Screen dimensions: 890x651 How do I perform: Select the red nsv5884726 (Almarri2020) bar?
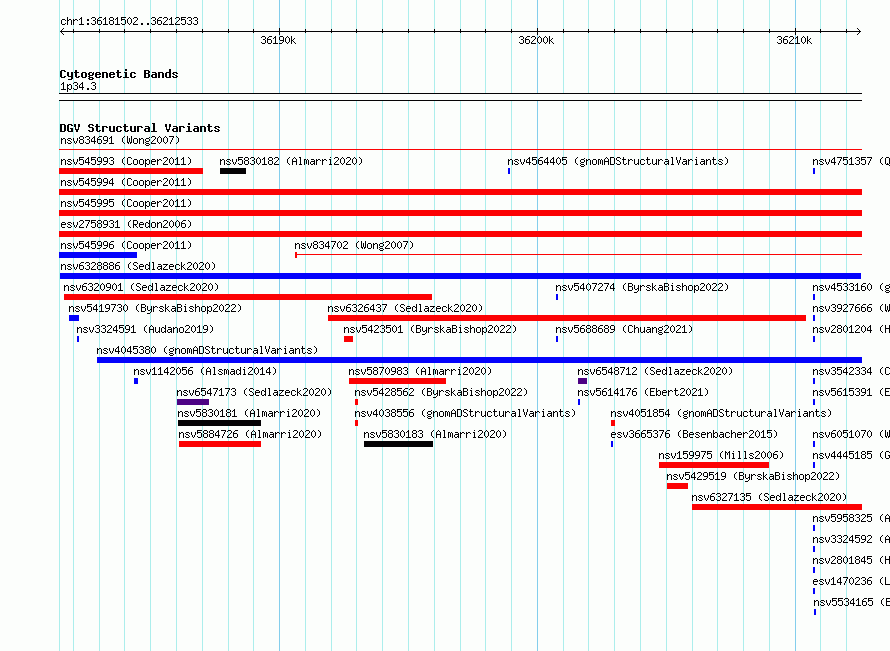tap(220, 444)
